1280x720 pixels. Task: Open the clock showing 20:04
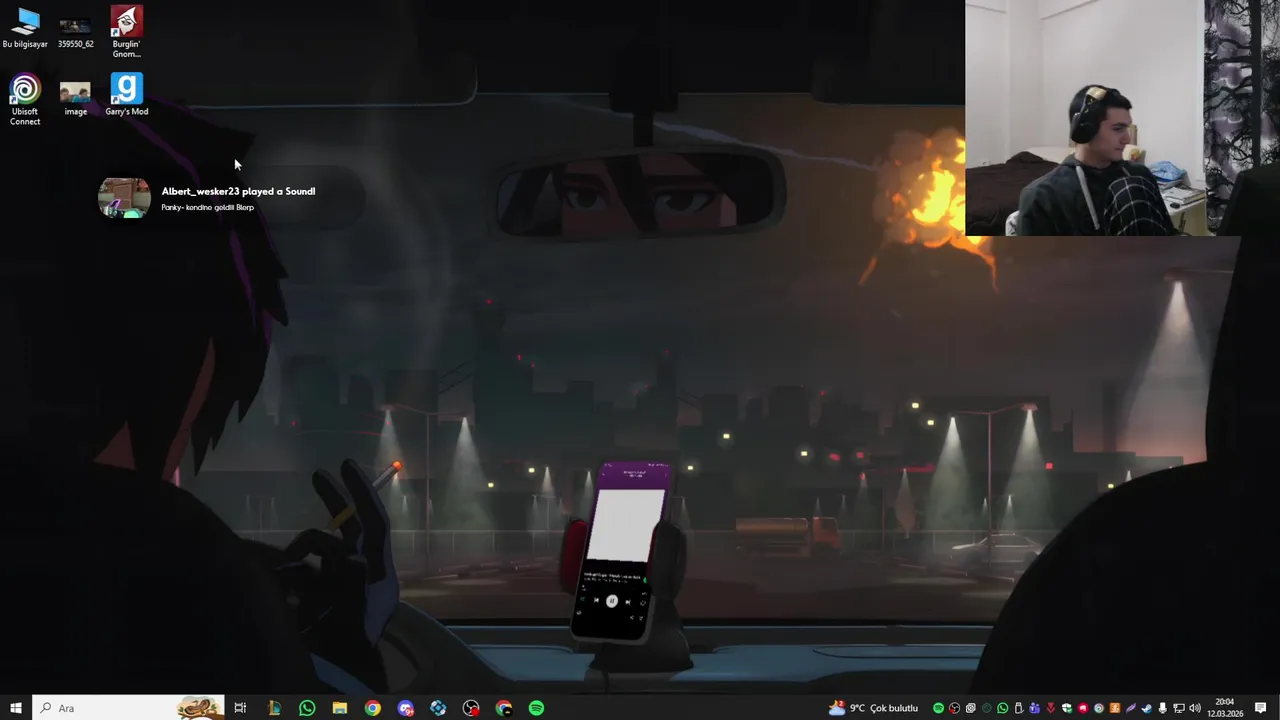coord(1225,708)
